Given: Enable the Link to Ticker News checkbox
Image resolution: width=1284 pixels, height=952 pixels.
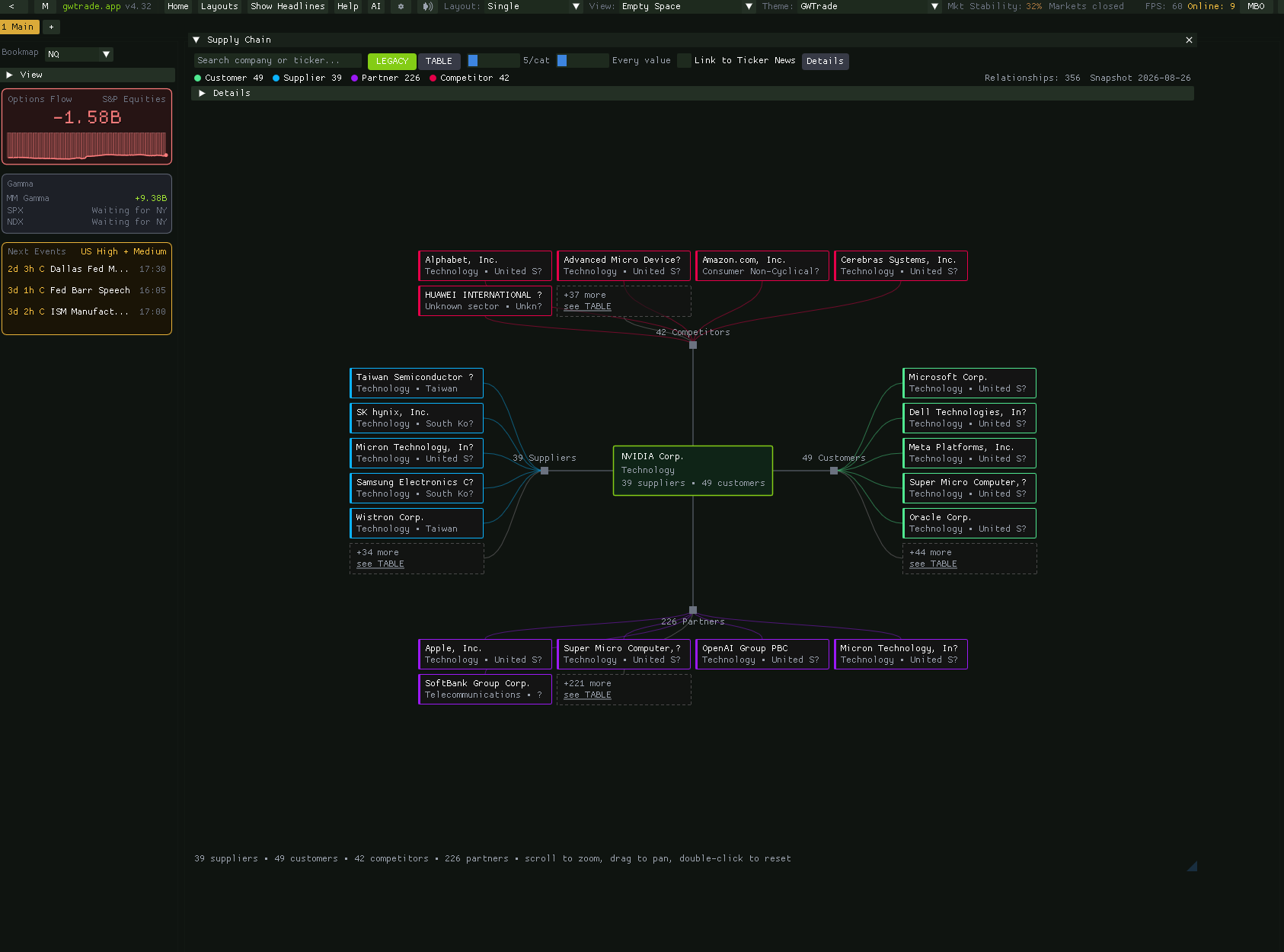Looking at the screenshot, I should tap(684, 61).
